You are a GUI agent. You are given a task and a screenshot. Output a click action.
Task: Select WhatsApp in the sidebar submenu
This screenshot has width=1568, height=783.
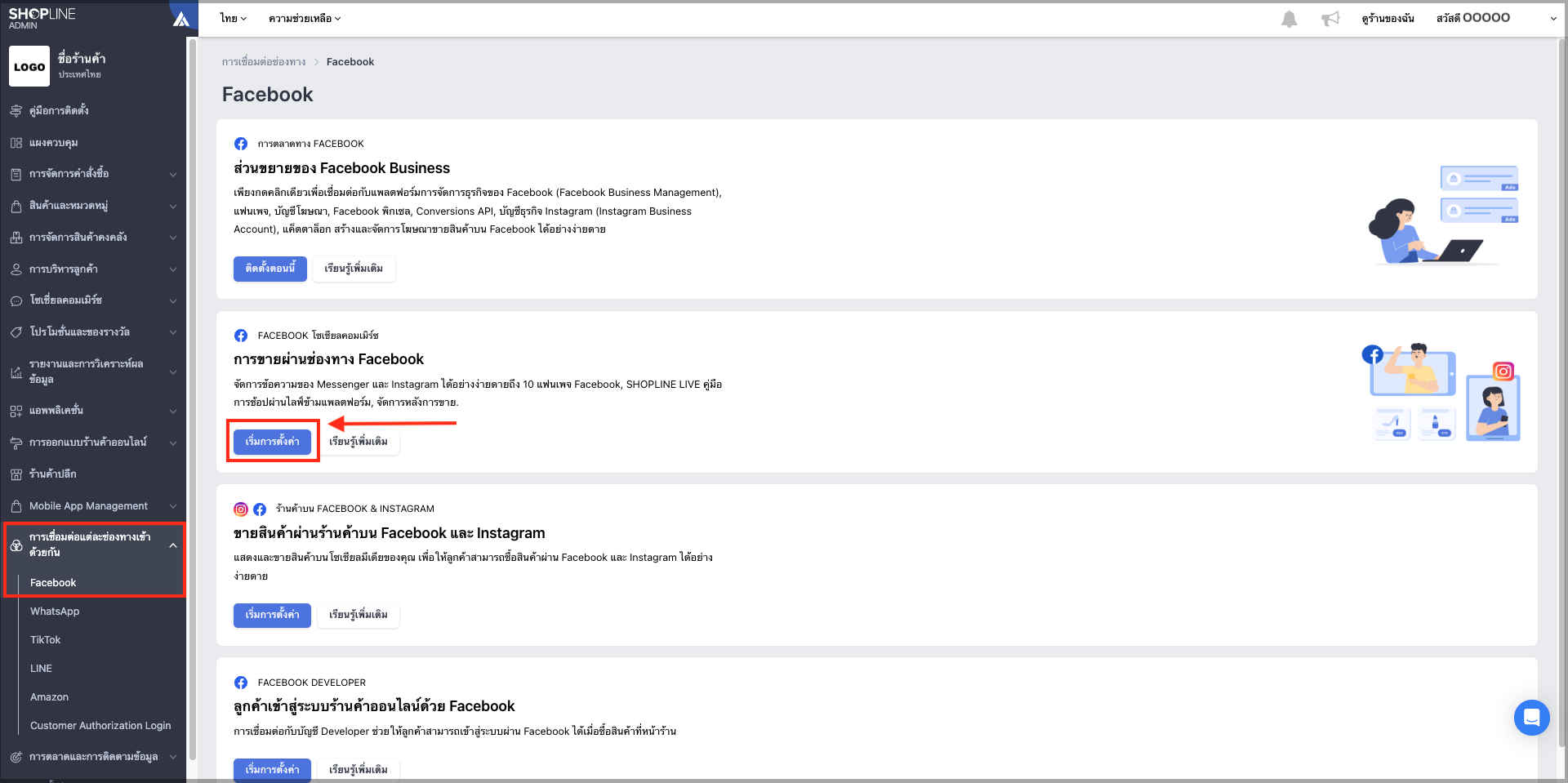(55, 612)
